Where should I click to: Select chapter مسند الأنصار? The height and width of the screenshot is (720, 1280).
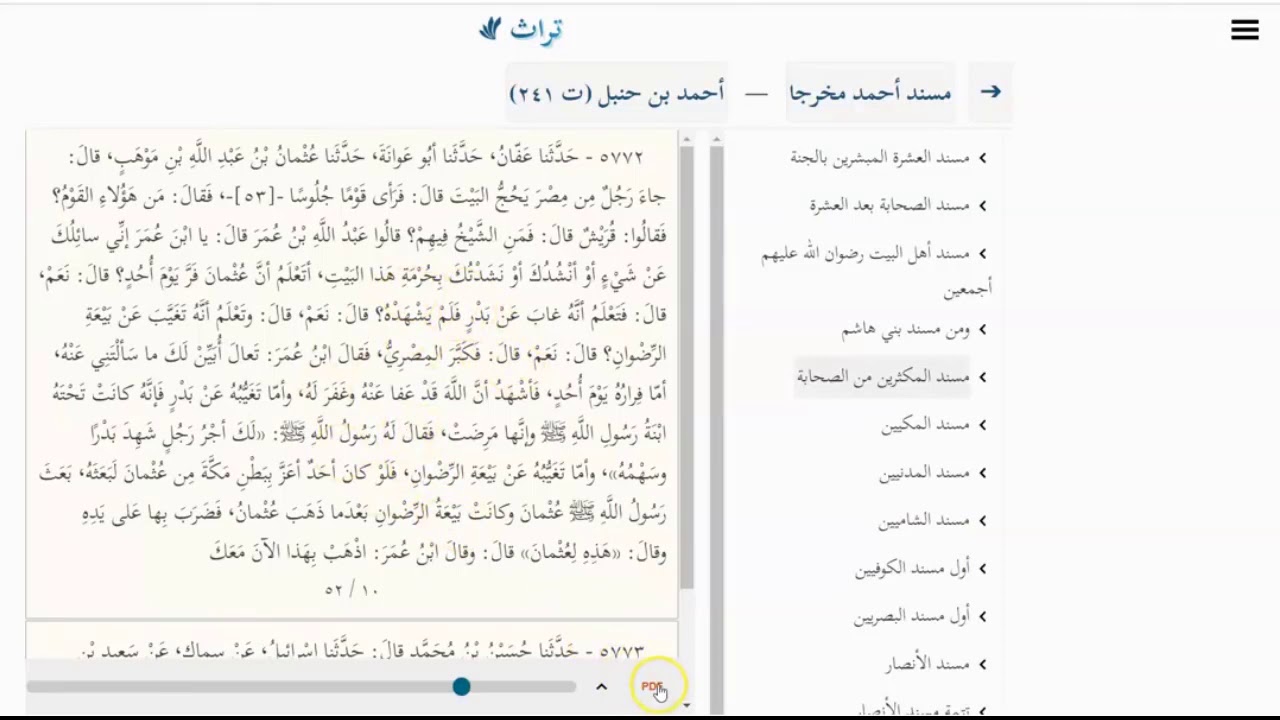pyautogui.click(x=928, y=665)
